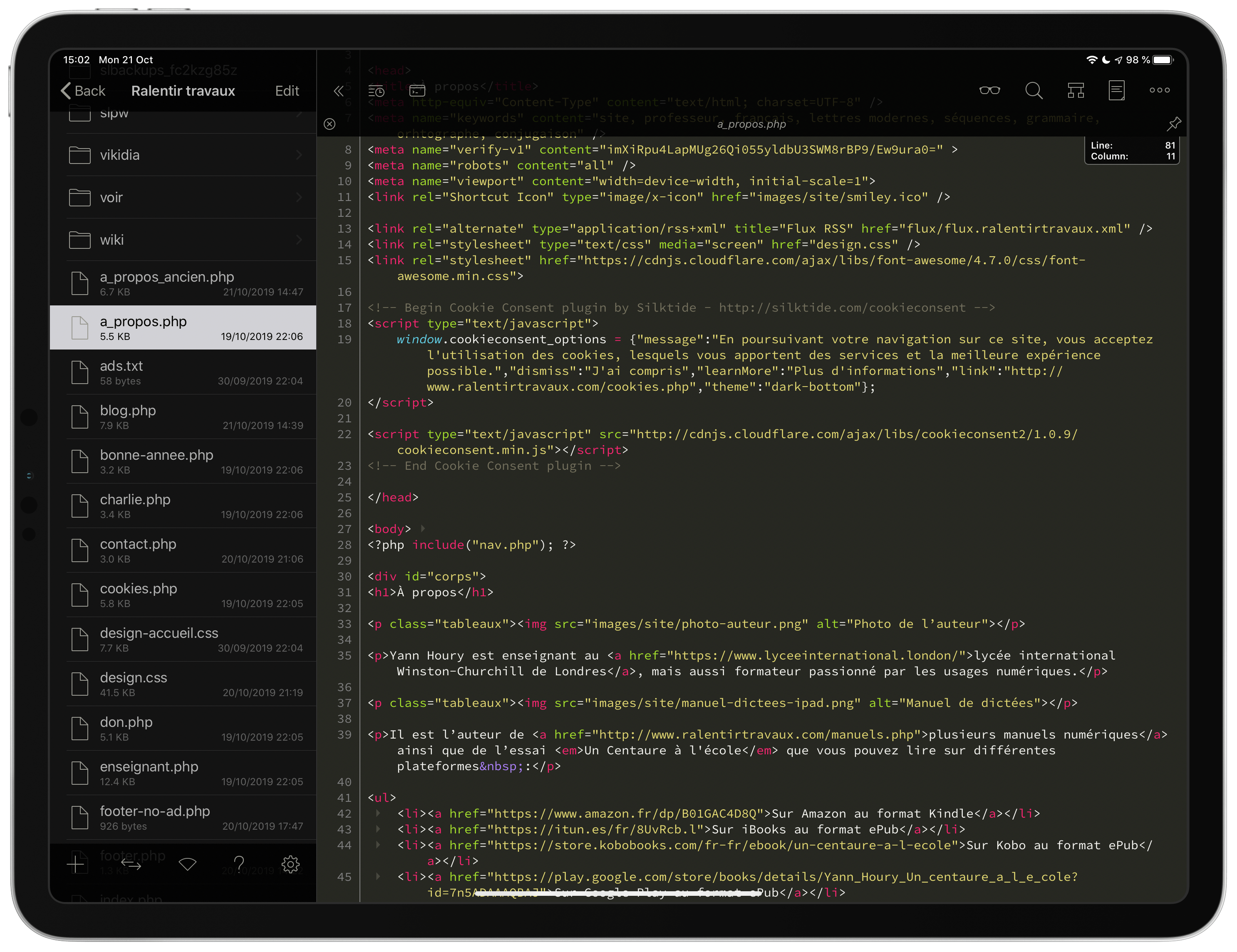Click the Line/Column position indicator
Screen dimensions: 1237x952
[x=1132, y=151]
